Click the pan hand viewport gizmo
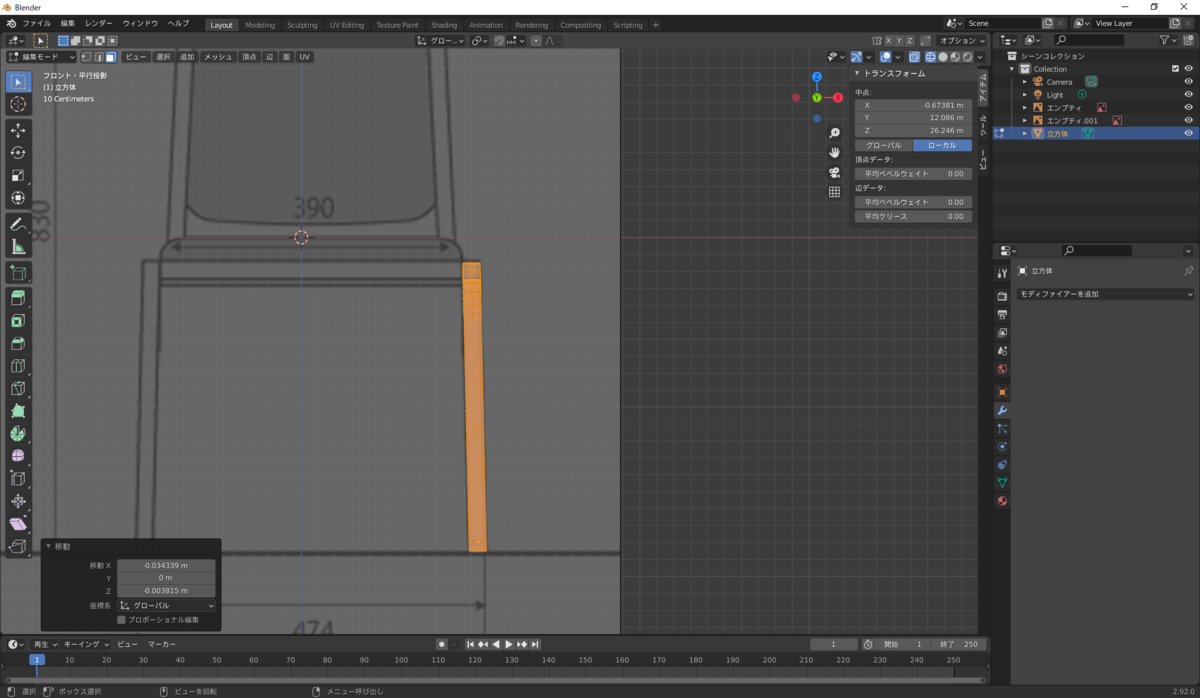This screenshot has width=1200, height=698. 834,152
